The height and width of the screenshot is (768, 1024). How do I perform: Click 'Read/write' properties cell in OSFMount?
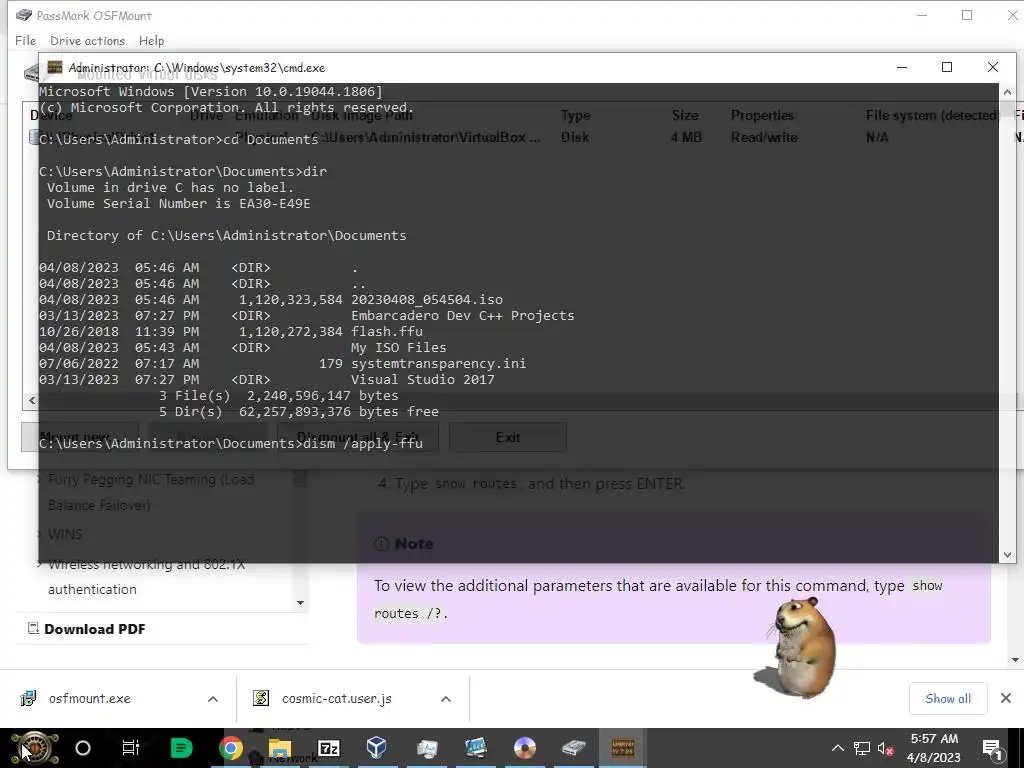[764, 137]
